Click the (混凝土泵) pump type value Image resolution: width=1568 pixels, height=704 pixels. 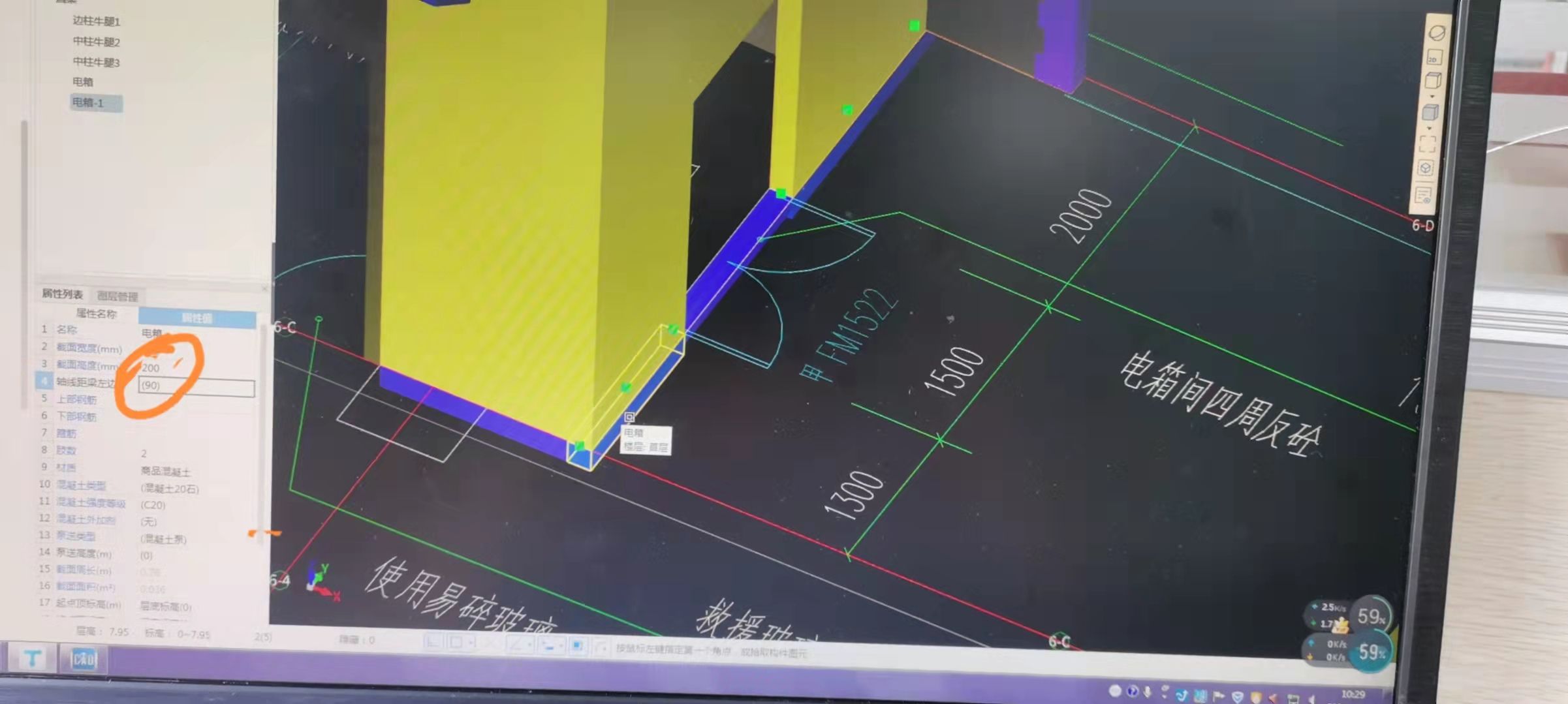[163, 539]
